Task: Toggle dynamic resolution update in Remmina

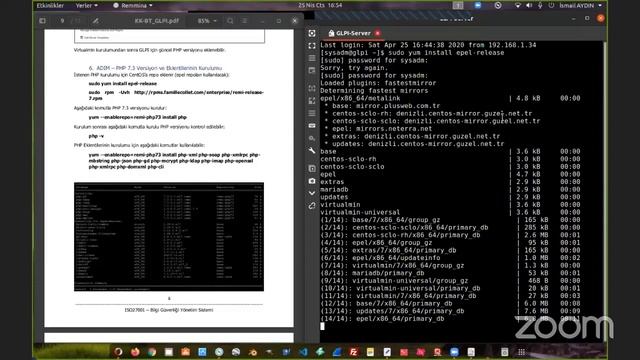Action: tap(312, 88)
